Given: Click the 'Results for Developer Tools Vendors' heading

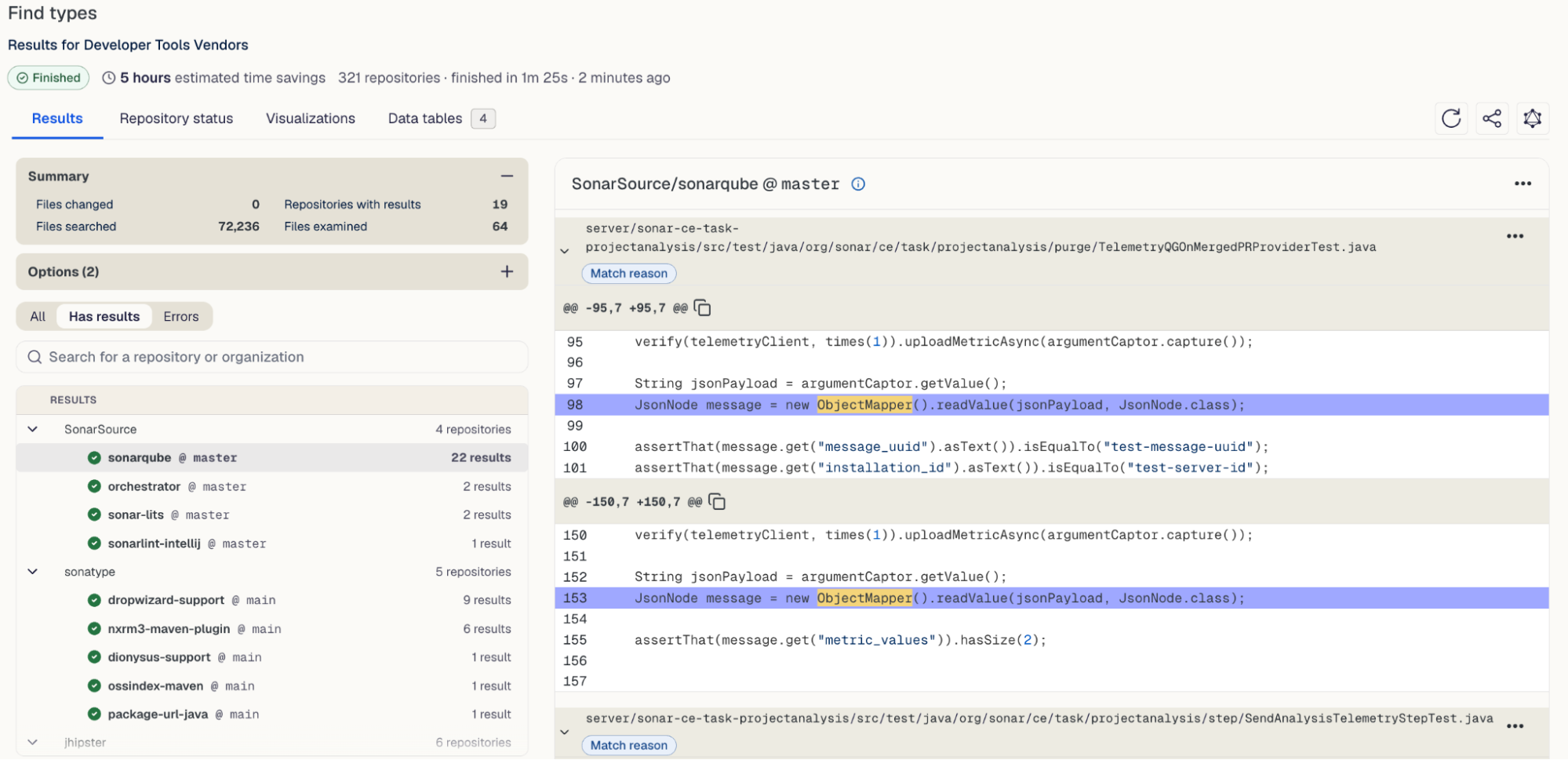Looking at the screenshot, I should click(x=128, y=45).
